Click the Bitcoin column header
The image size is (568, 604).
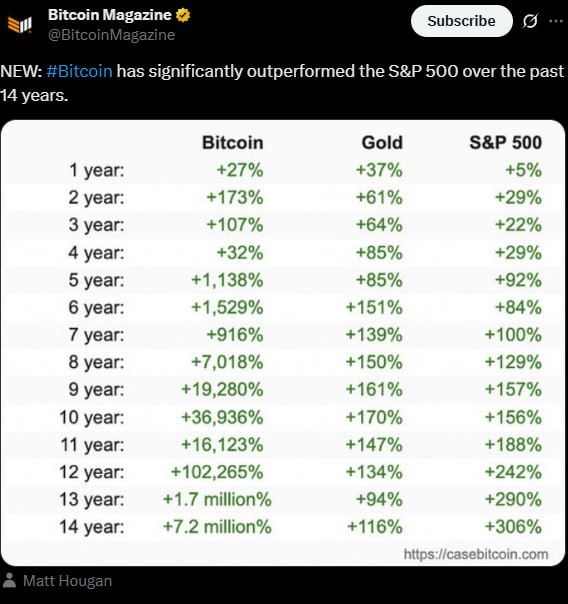[x=233, y=143]
